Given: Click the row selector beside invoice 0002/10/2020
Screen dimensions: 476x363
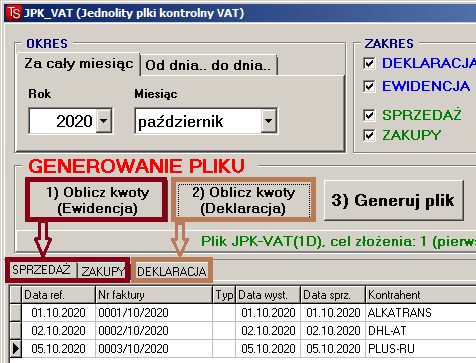Looking at the screenshot, I should tap(15, 331).
